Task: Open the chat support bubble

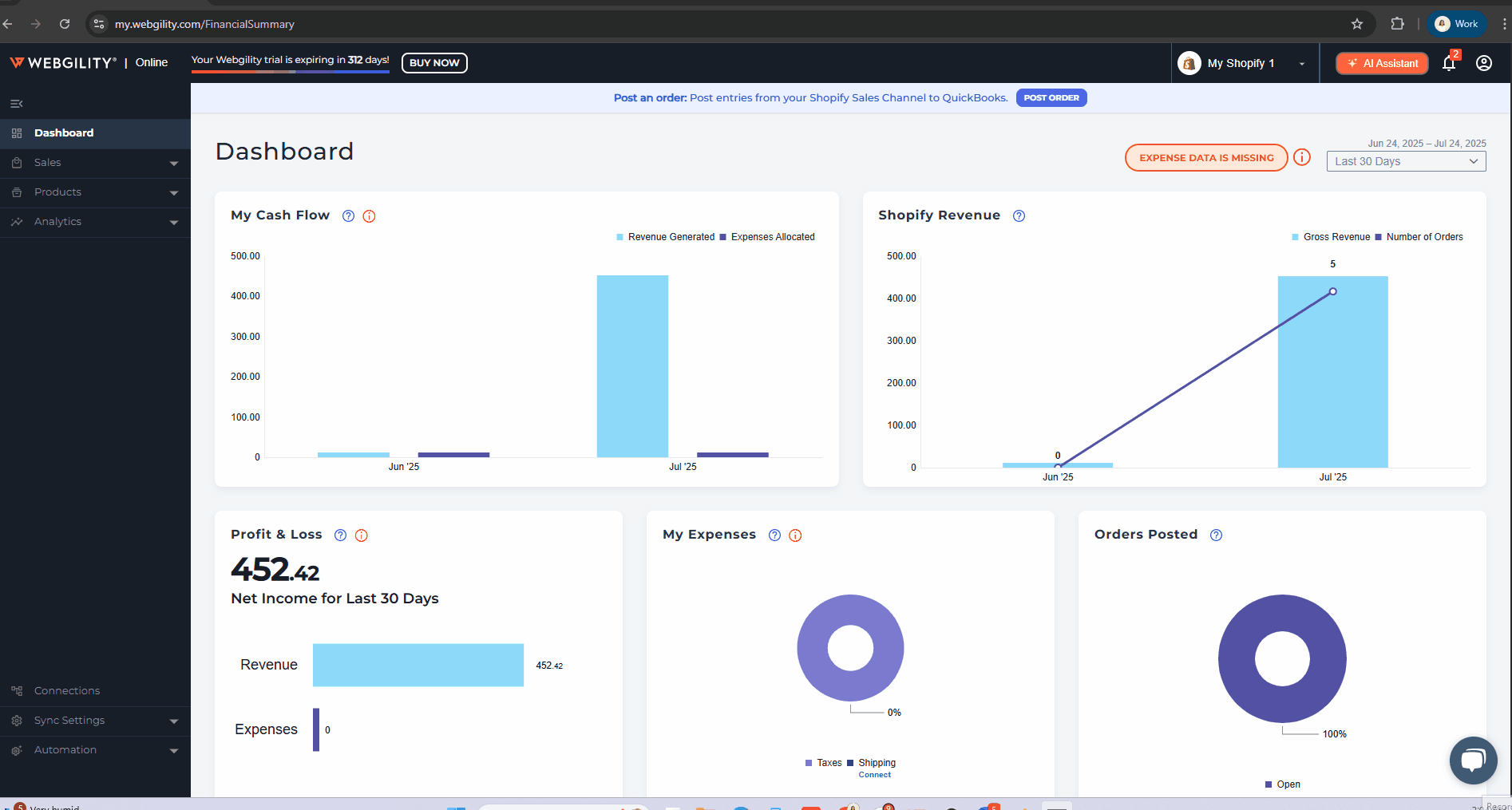Action: [1473, 760]
